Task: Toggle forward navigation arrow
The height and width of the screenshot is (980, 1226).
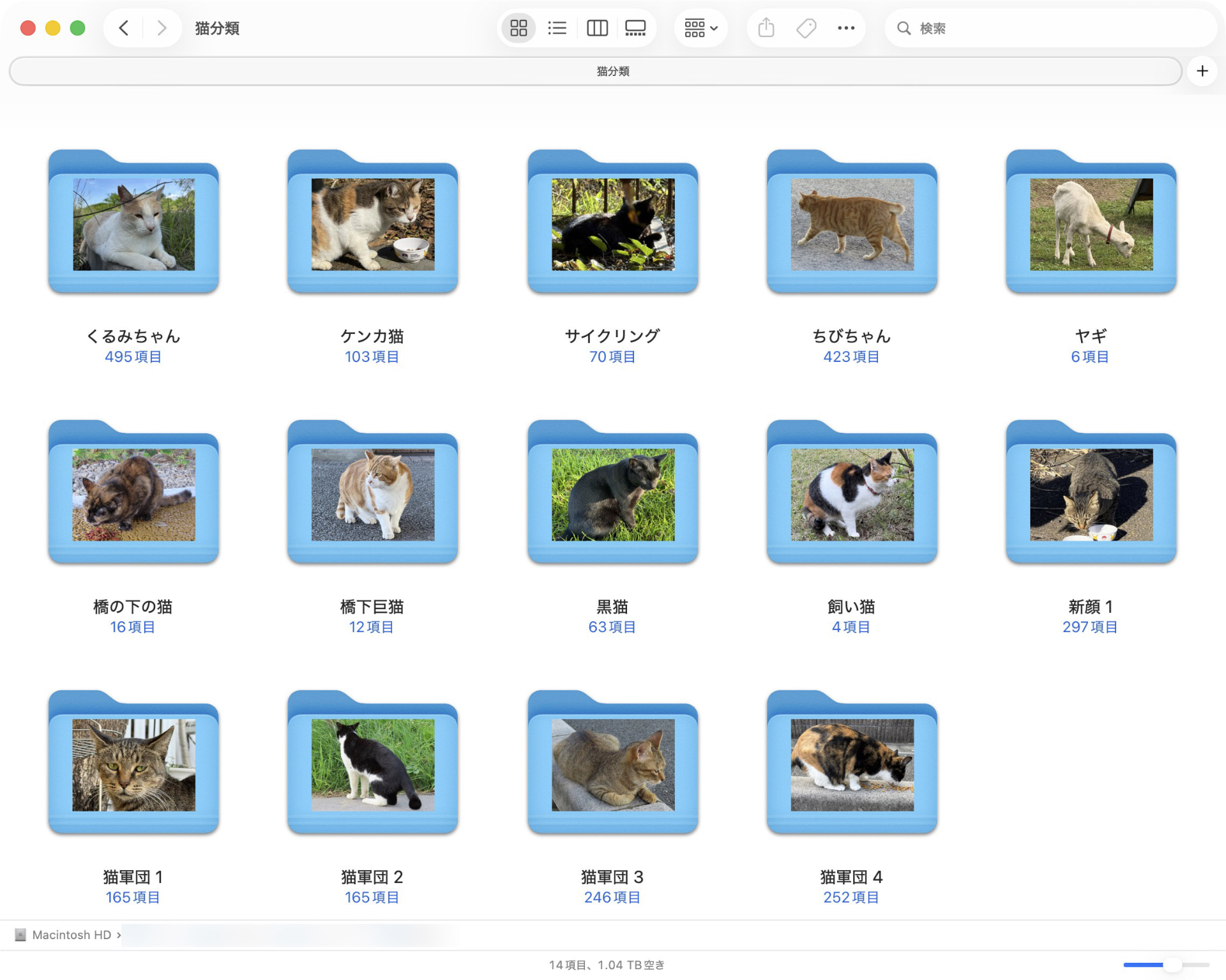Action: 161,28
